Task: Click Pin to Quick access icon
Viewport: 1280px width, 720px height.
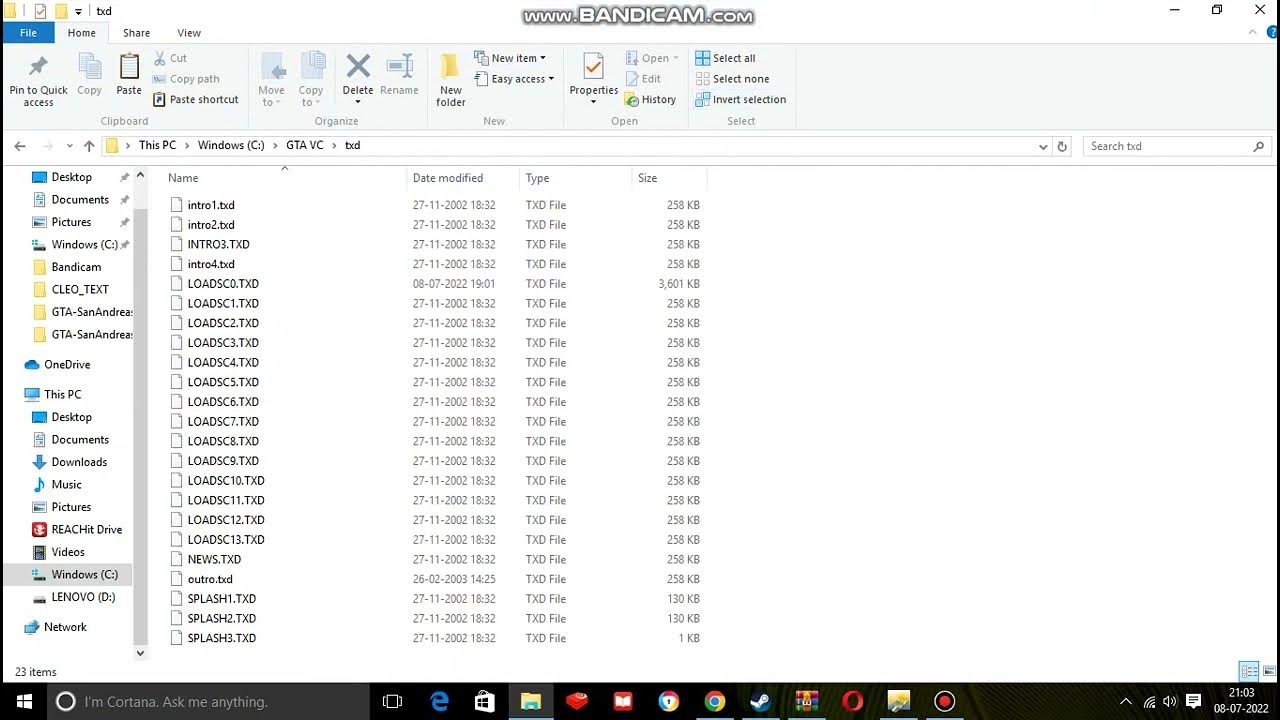Action: click(x=38, y=67)
